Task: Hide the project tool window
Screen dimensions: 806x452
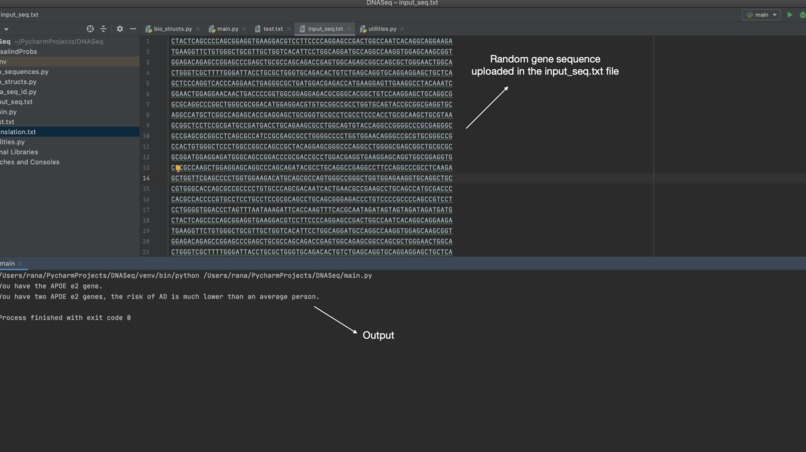Action: point(133,29)
